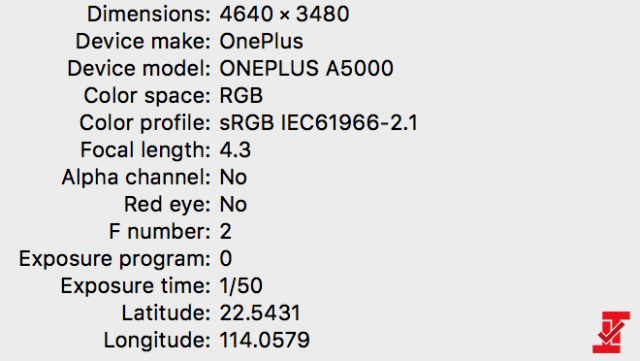
Task: Select the Exposure time value 1/50
Action: (x=241, y=285)
